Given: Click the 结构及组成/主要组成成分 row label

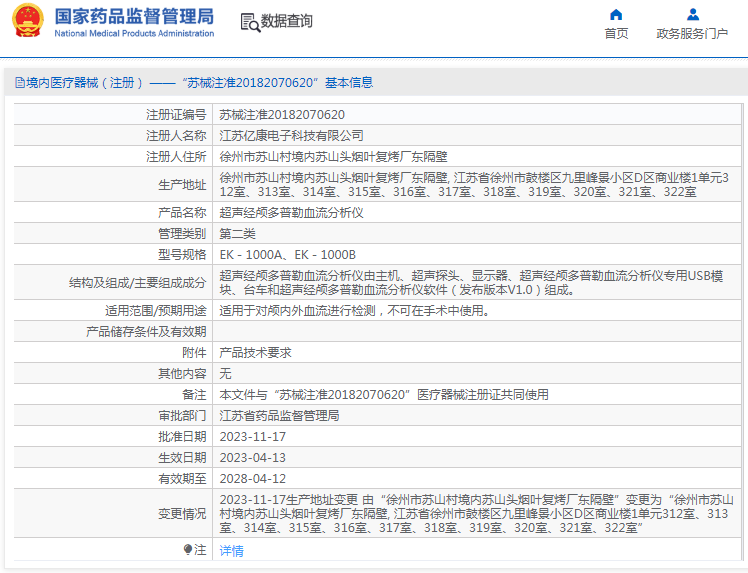Looking at the screenshot, I should pos(138,282).
